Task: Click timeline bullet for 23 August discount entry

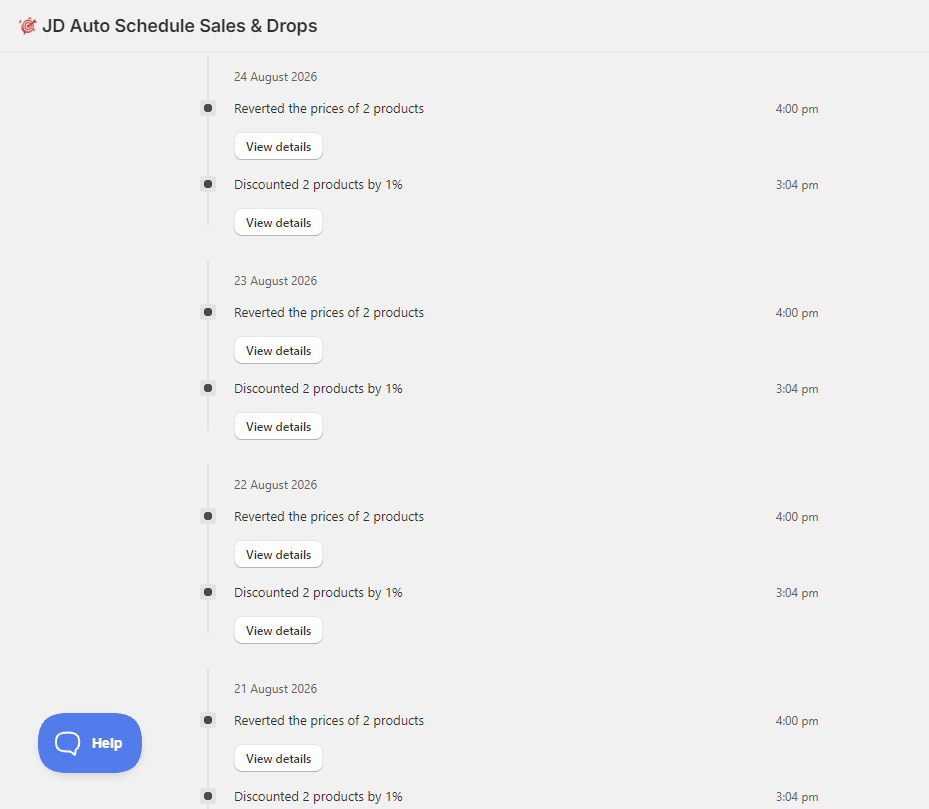Action: (x=208, y=388)
